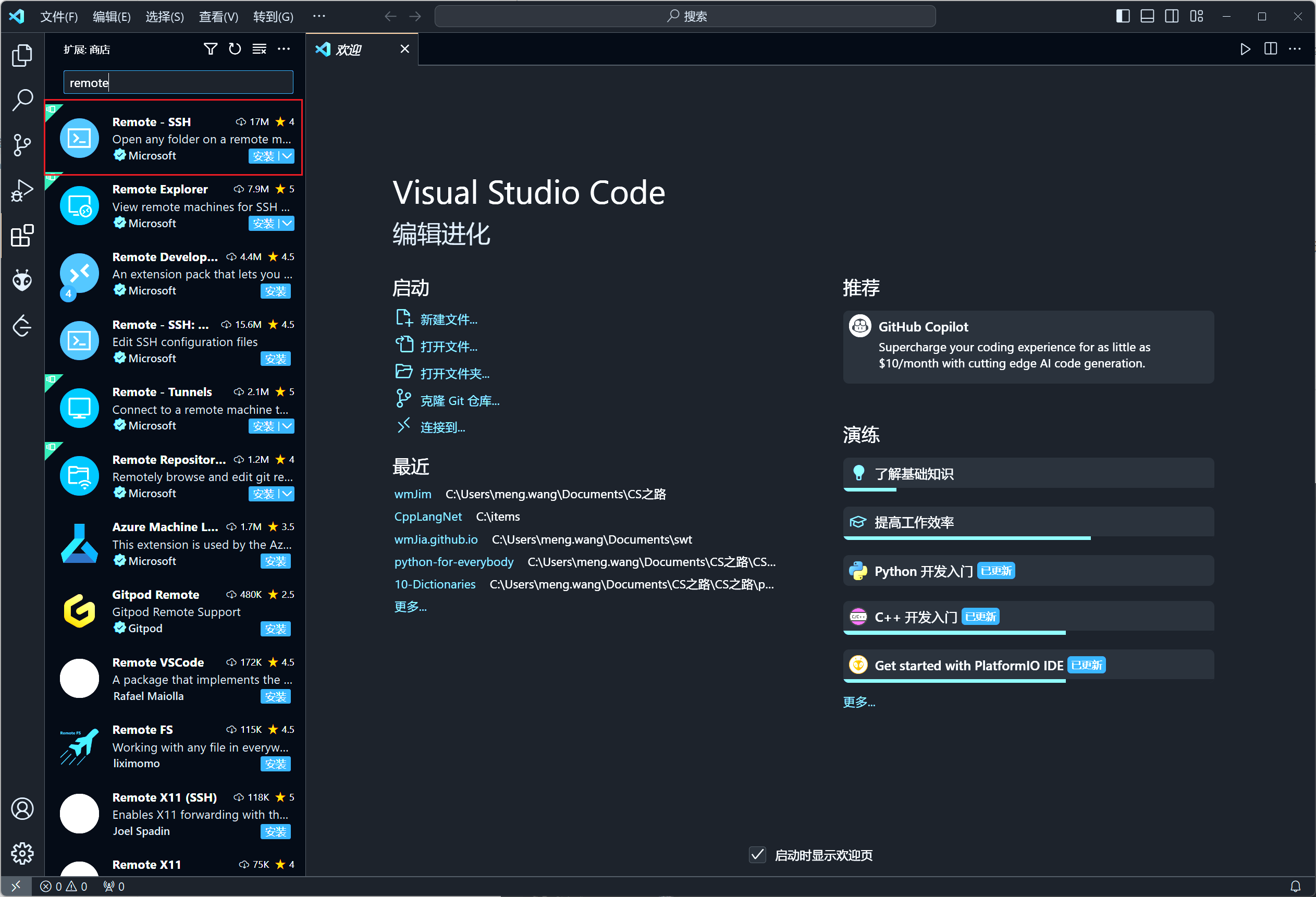Toggle show welcome page on startup checkbox

pos(757,855)
